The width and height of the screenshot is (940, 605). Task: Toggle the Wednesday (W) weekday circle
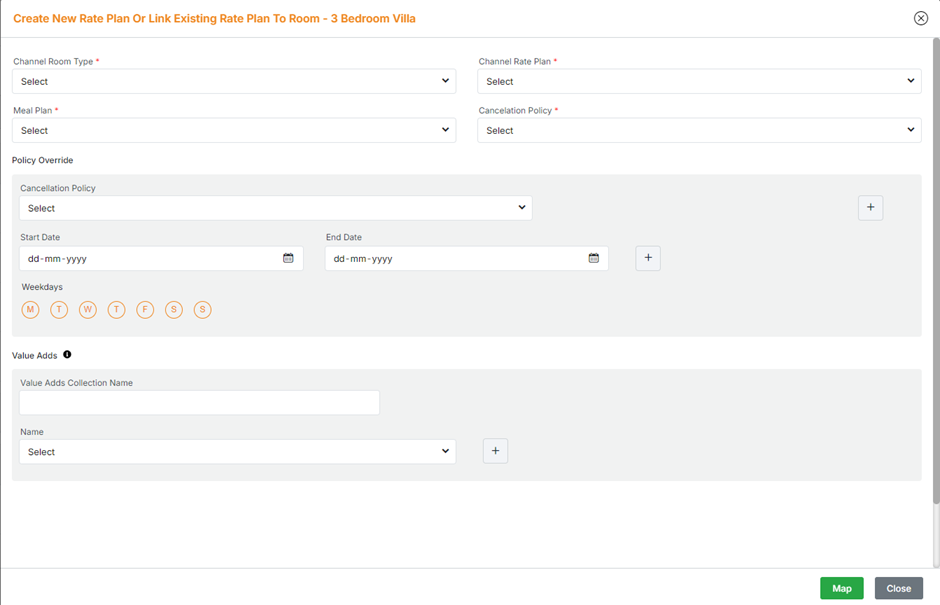click(x=88, y=310)
